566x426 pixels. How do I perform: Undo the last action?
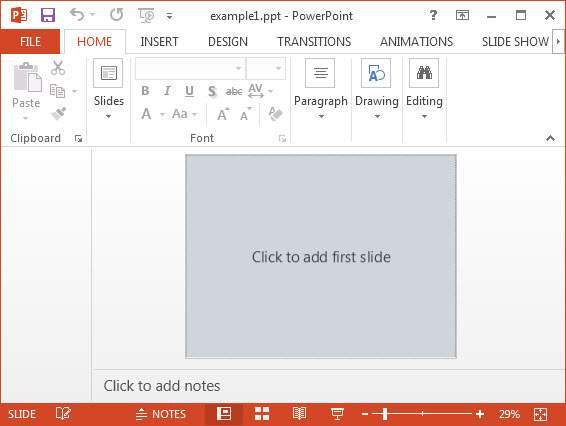point(77,14)
